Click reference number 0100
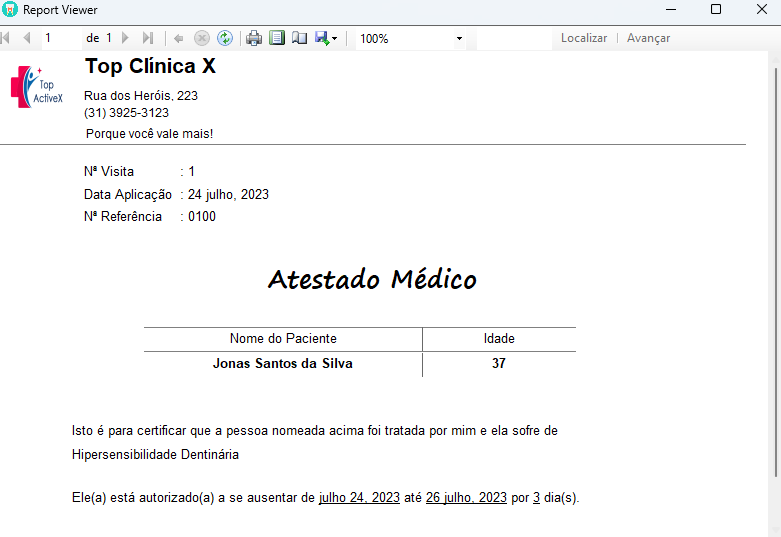Viewport: 781px width, 537px height. (x=202, y=217)
